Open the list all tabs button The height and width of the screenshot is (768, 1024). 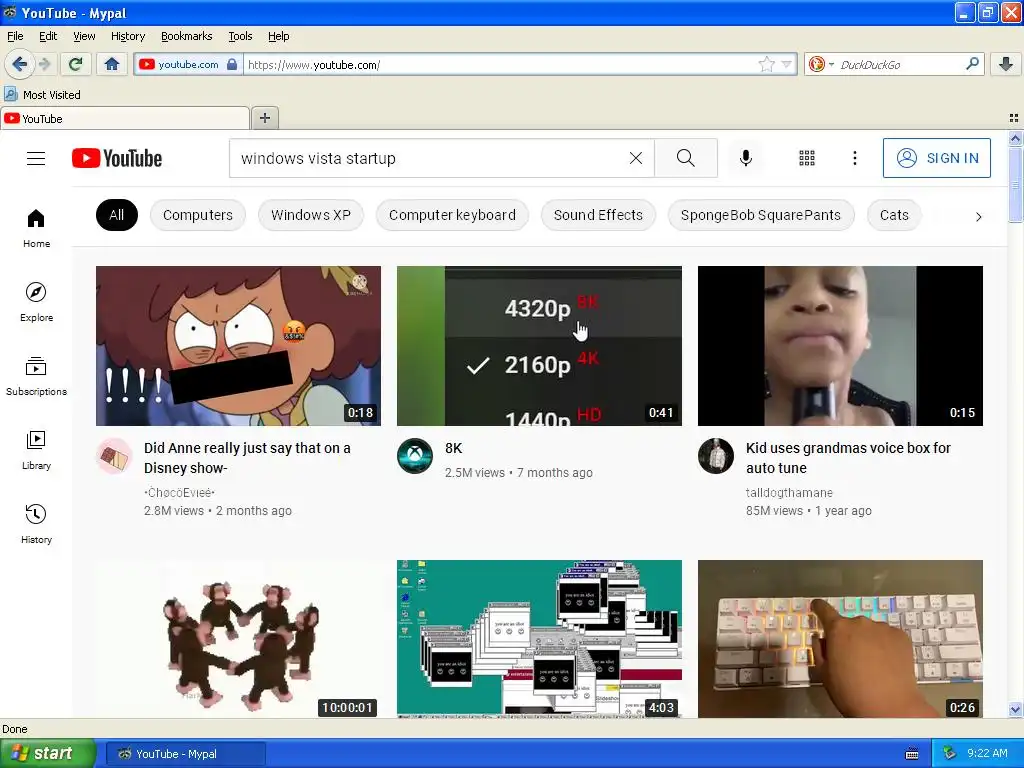pyautogui.click(x=1014, y=118)
